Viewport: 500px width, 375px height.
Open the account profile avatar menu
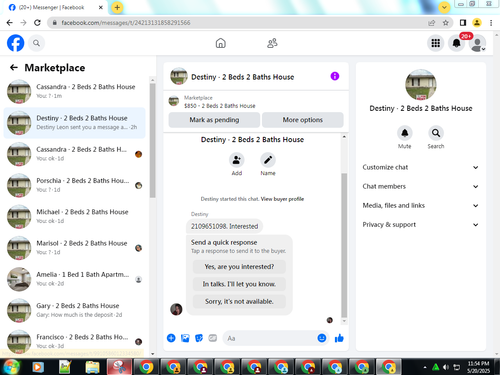(477, 44)
